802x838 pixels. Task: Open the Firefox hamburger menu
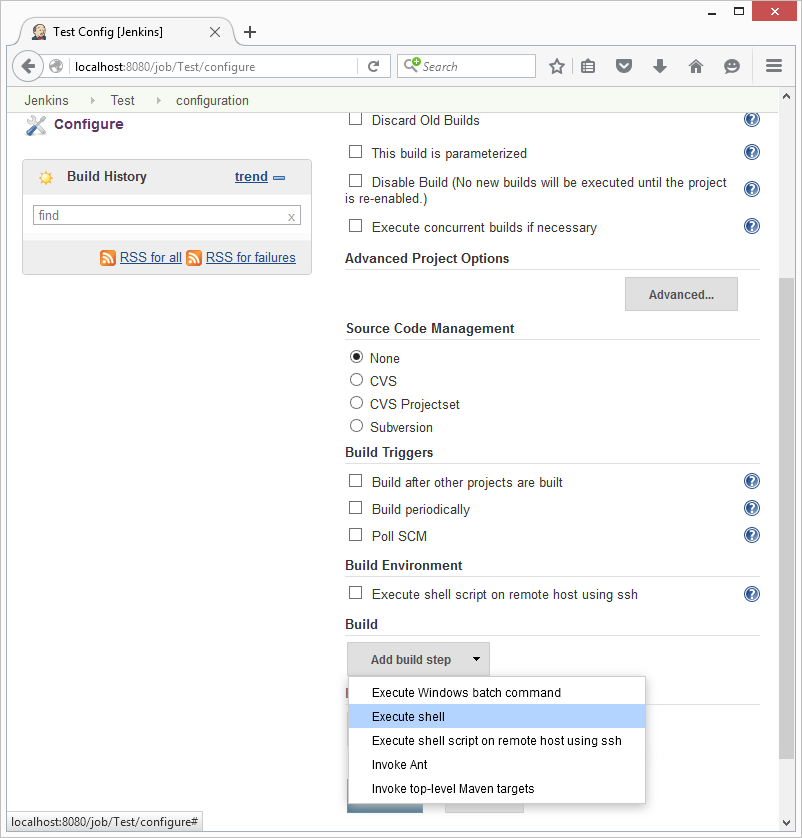(x=774, y=66)
